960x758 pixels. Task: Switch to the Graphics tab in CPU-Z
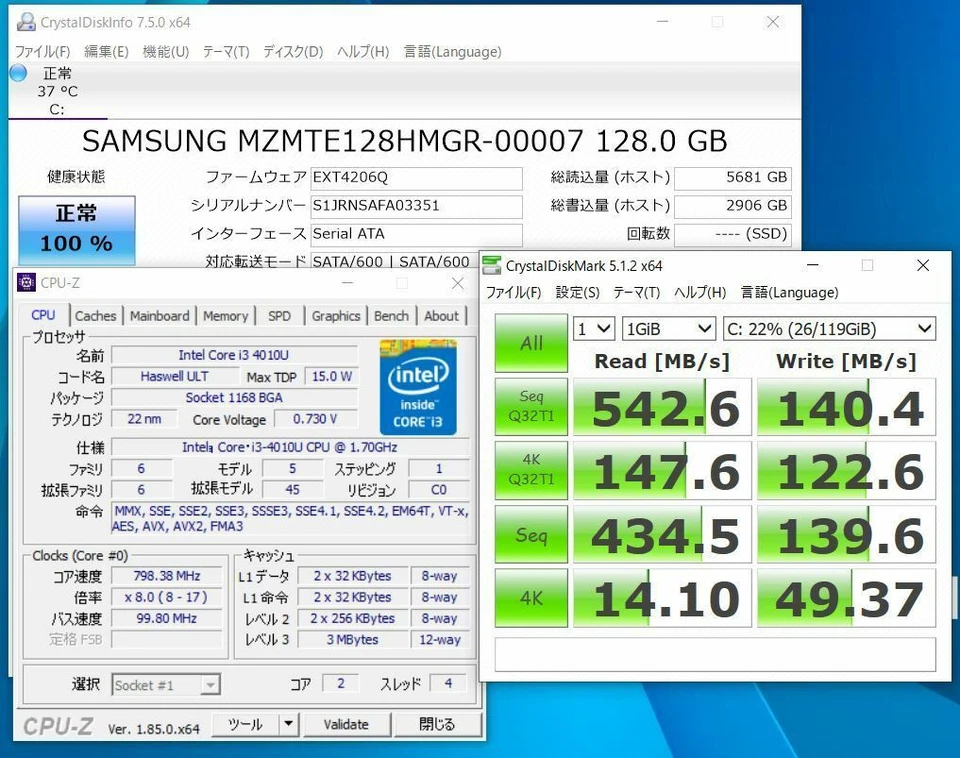coord(336,316)
